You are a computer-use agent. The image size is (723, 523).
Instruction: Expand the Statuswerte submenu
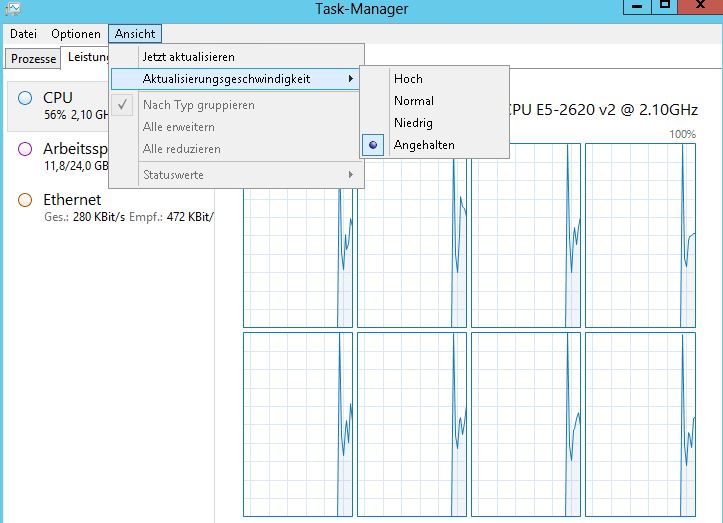coord(237,175)
